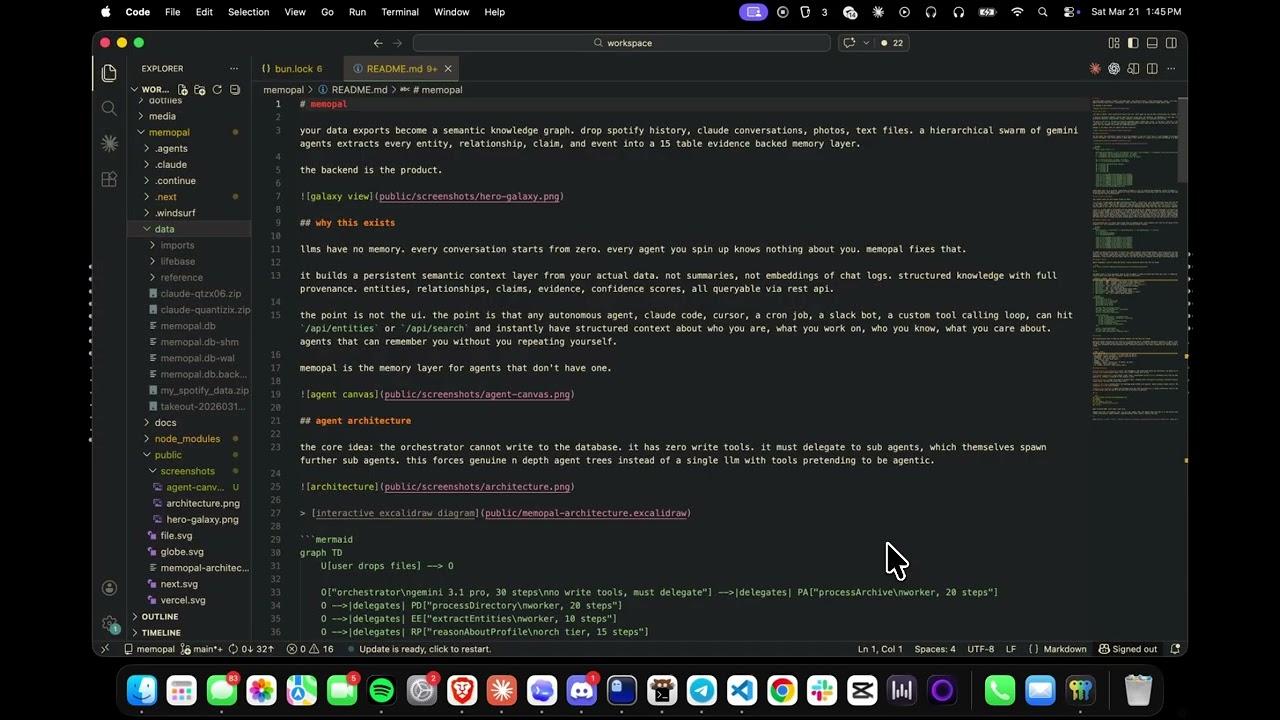Open the Search view in the activity bar
The height and width of the screenshot is (720, 1280).
109,108
